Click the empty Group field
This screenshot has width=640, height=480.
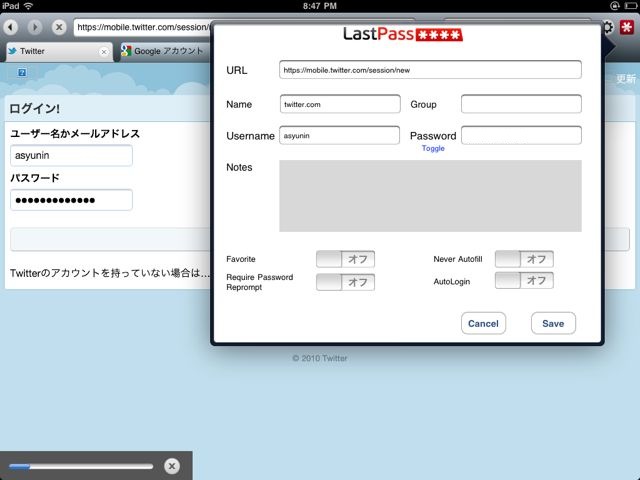pyautogui.click(x=521, y=104)
